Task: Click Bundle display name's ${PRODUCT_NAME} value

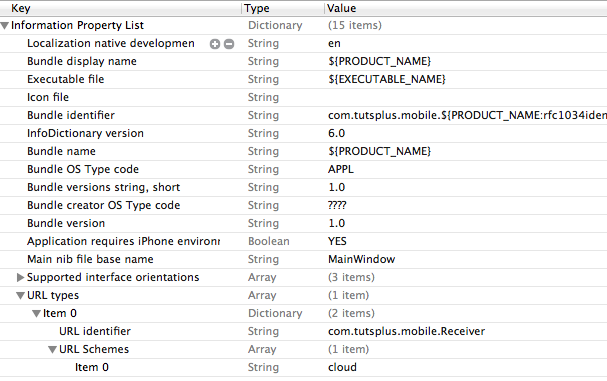Action: [x=379, y=62]
